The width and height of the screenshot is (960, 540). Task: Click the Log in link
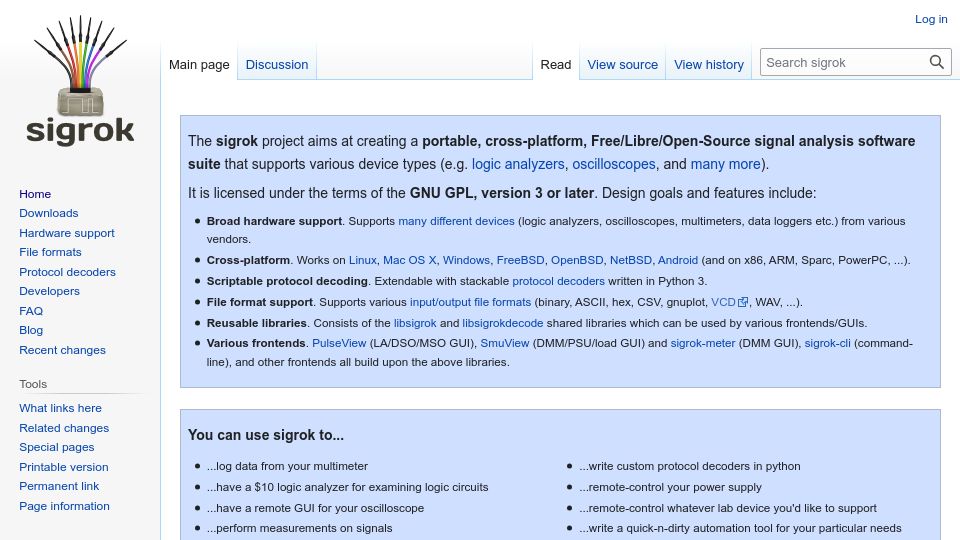[x=931, y=19]
